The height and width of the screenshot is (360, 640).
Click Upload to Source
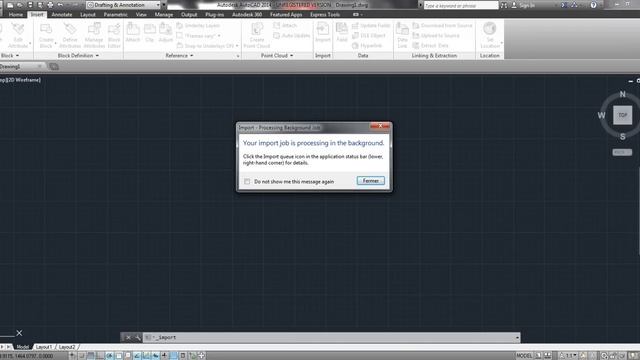coord(436,36)
